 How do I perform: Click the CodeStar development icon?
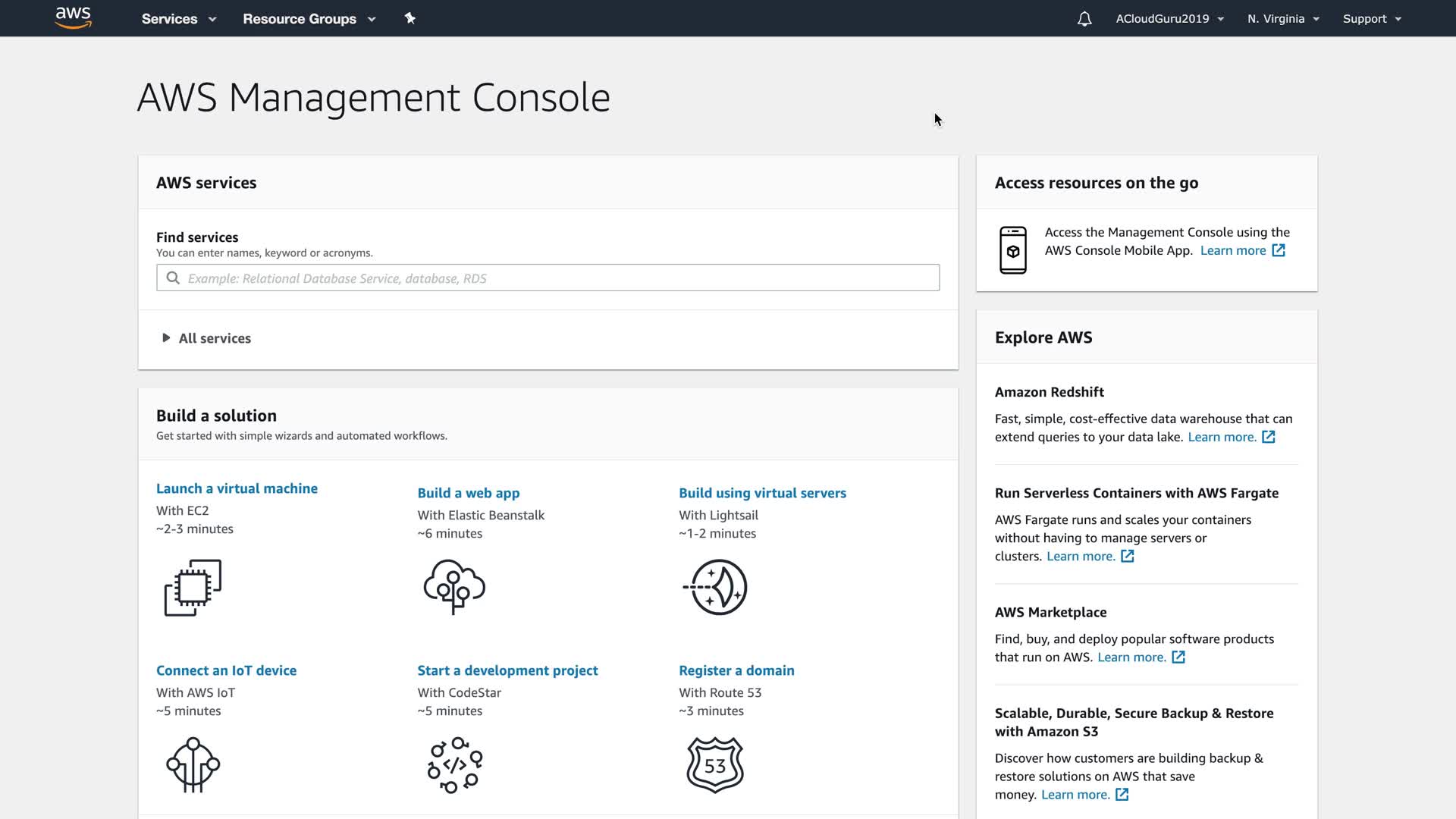454,764
